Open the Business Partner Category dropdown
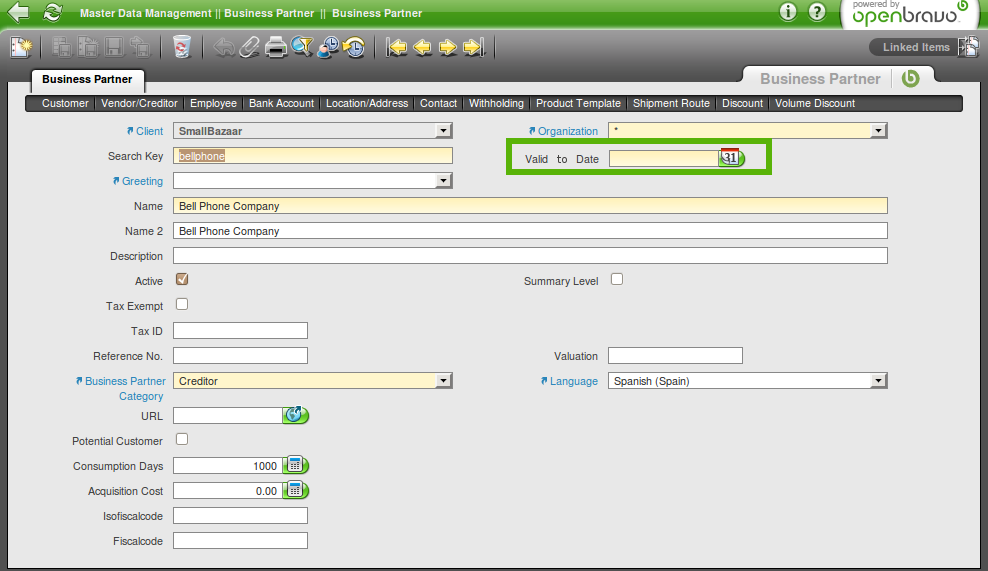The width and height of the screenshot is (988, 571). click(x=444, y=381)
